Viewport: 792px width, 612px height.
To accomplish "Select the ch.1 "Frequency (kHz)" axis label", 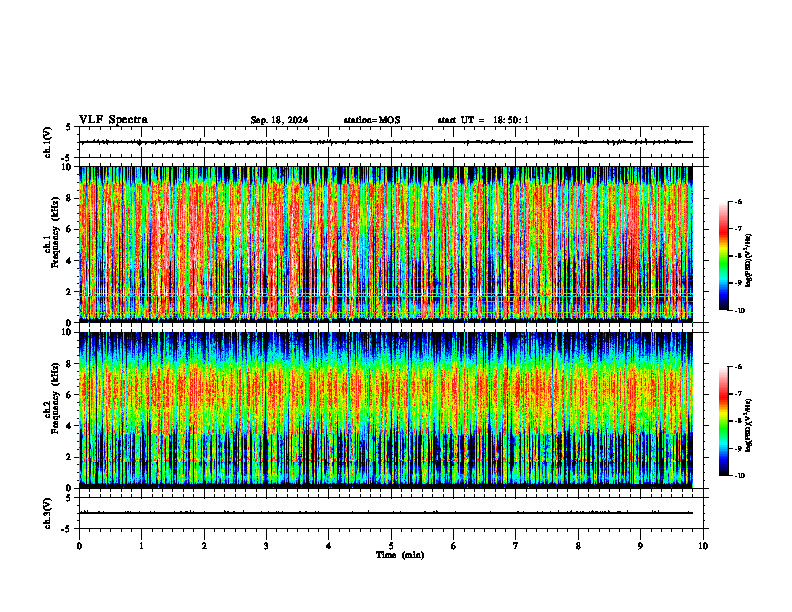I will tap(55, 232).
